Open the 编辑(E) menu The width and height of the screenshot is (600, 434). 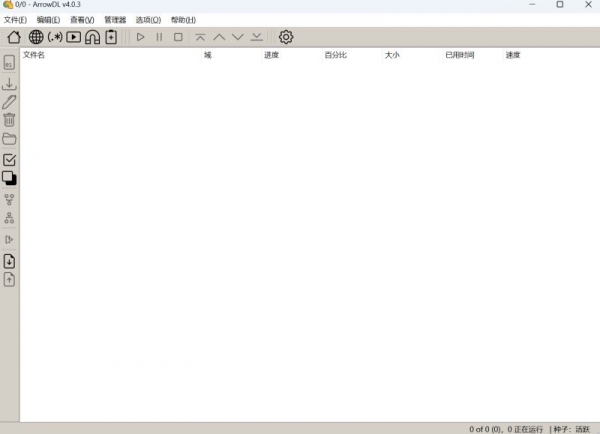48,20
